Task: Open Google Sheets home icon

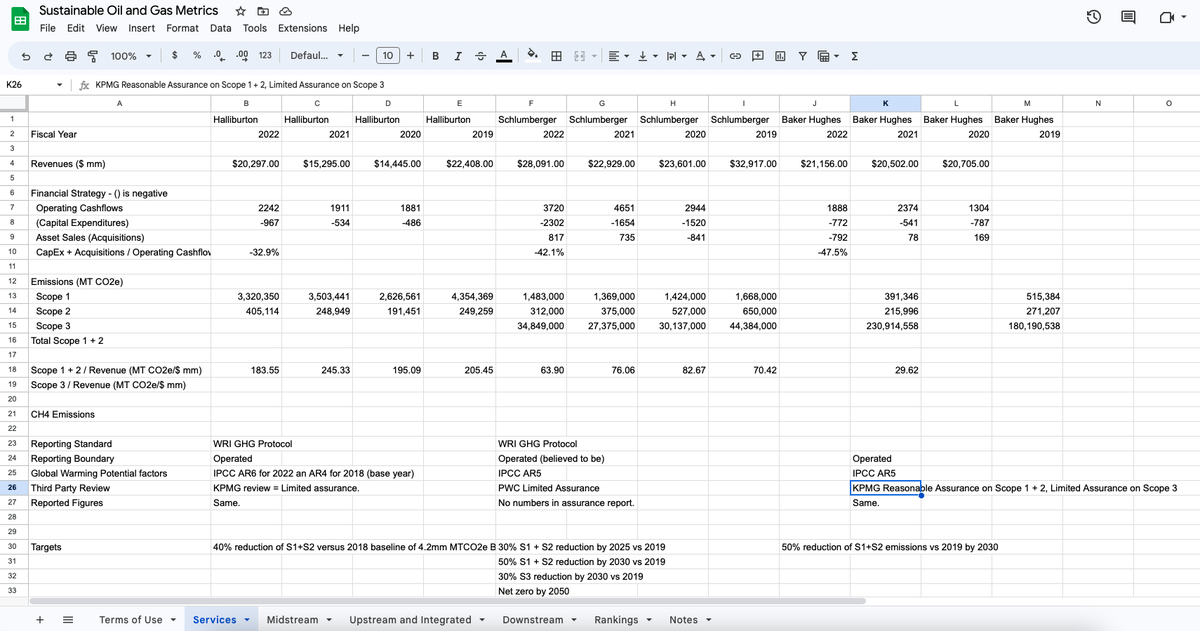Action: pyautogui.click(x=19, y=18)
